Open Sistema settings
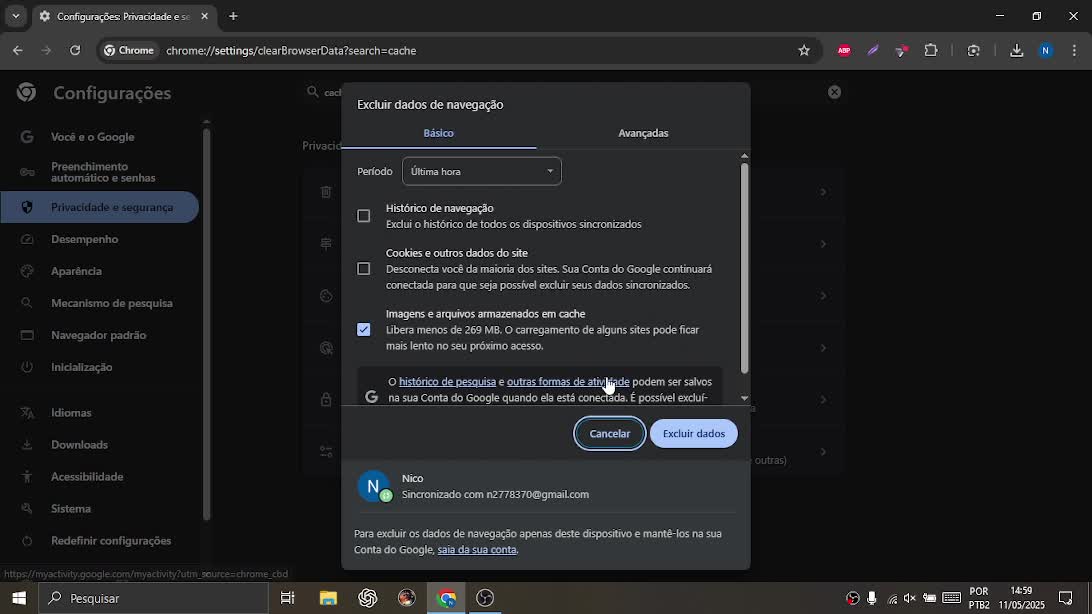 100,509
